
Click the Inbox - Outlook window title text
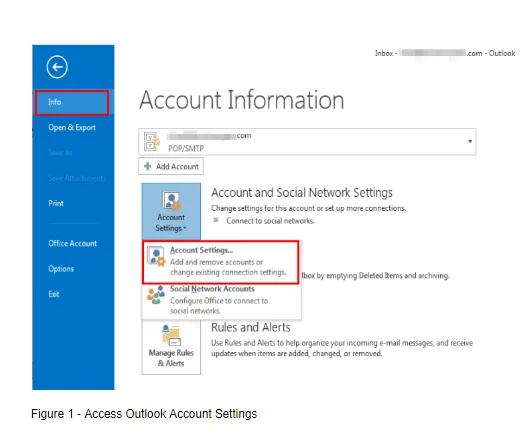tap(445, 53)
